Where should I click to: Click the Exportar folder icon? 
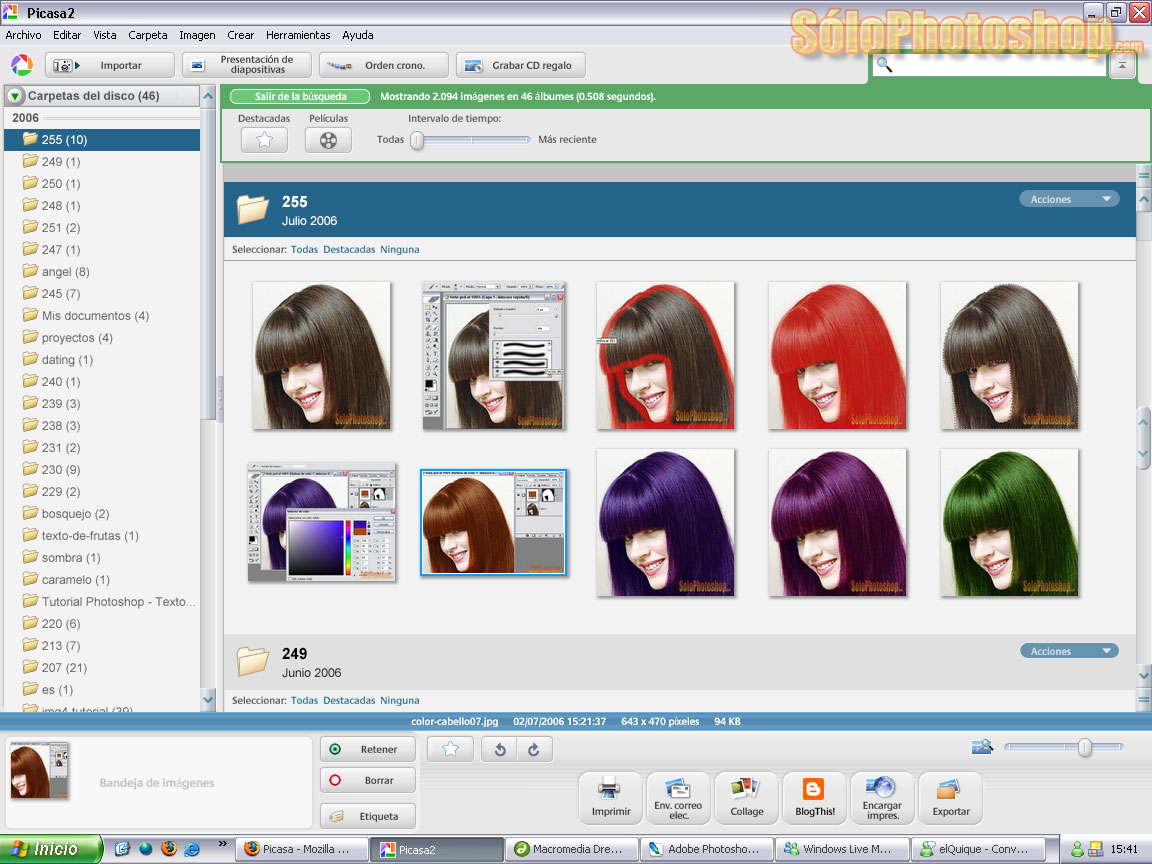(x=951, y=798)
